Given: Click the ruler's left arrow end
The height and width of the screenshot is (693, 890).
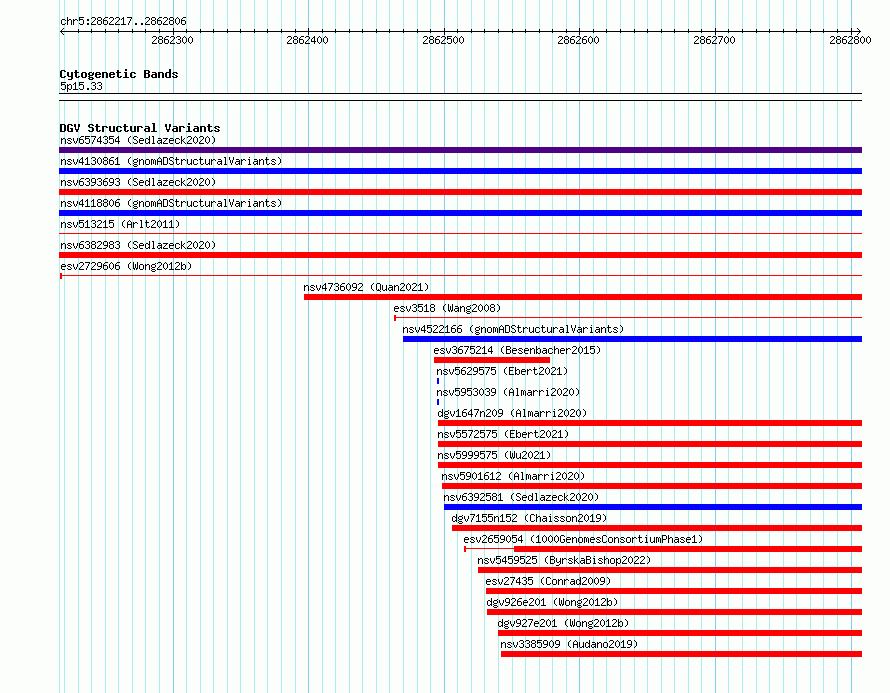Looking at the screenshot, I should 62,31.
